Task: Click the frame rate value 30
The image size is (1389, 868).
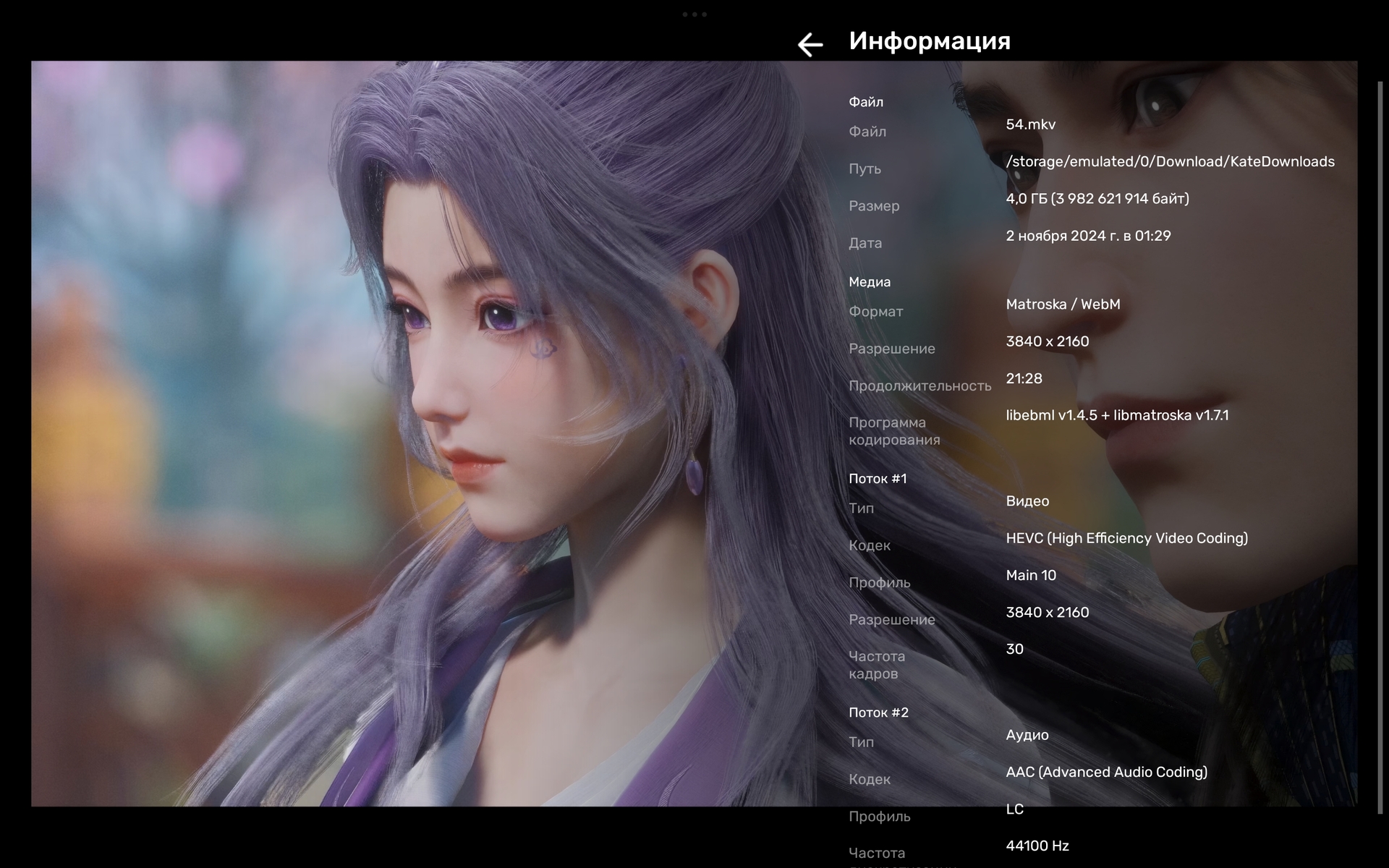Action: pyautogui.click(x=1014, y=650)
